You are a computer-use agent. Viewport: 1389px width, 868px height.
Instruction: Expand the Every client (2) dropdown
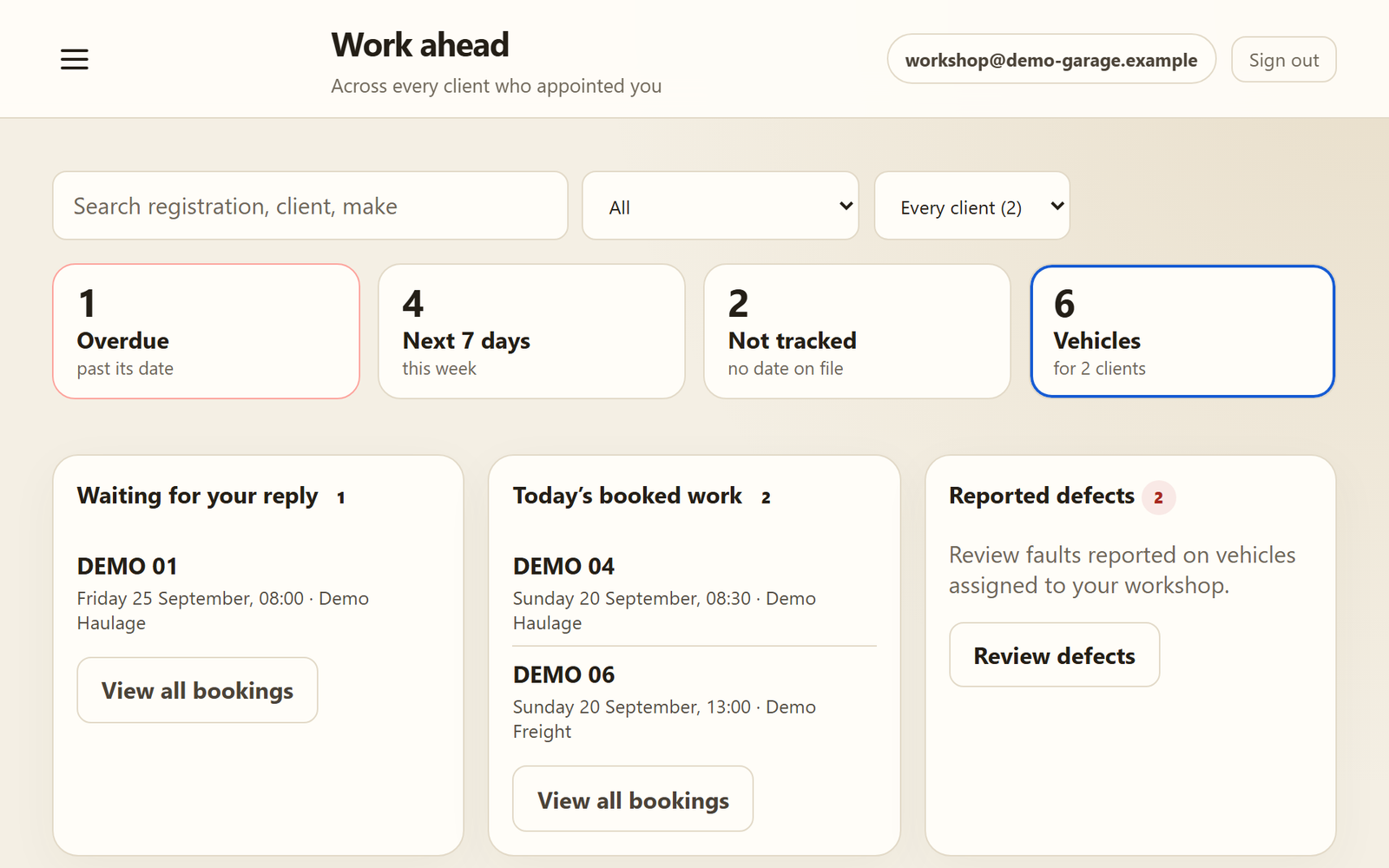pyautogui.click(x=971, y=206)
